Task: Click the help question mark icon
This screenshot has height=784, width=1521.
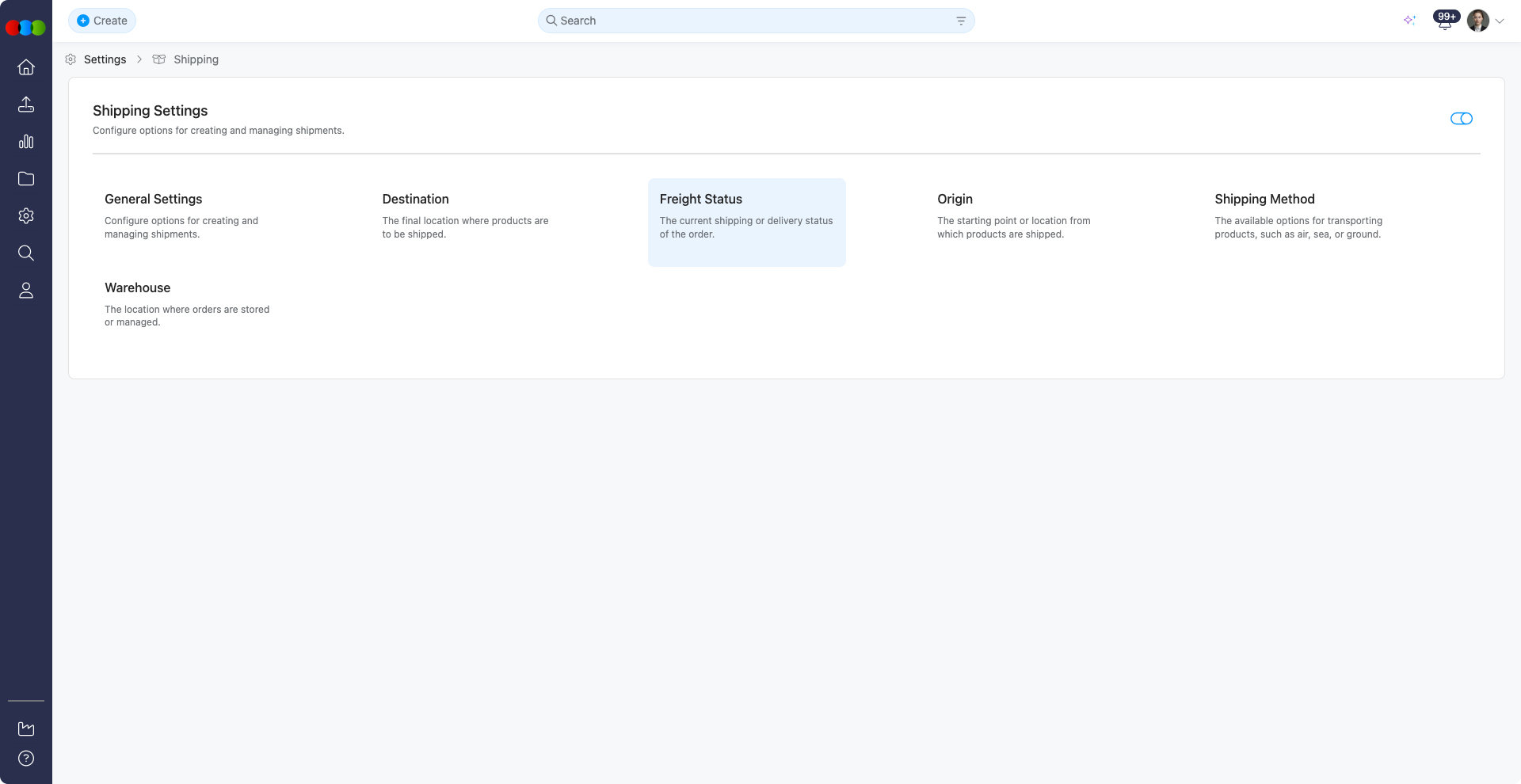Action: 26,759
